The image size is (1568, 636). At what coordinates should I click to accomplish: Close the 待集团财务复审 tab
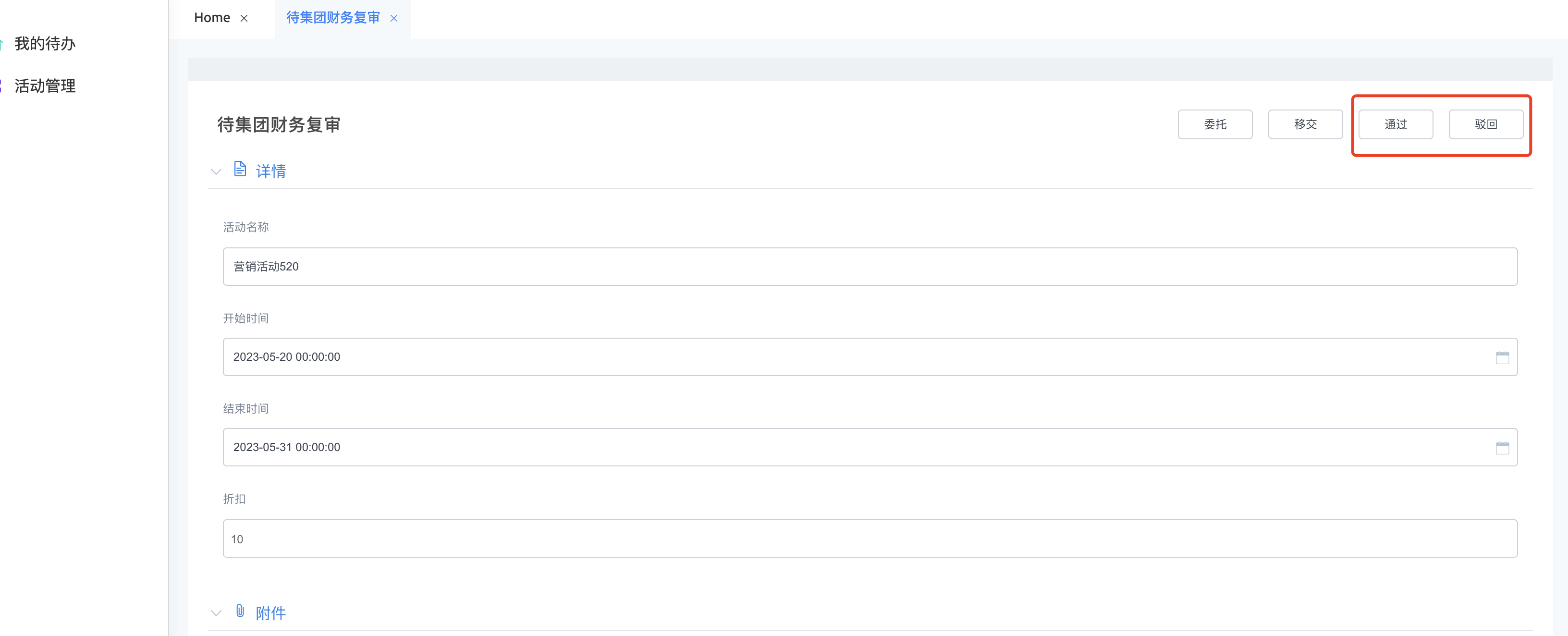coord(394,18)
